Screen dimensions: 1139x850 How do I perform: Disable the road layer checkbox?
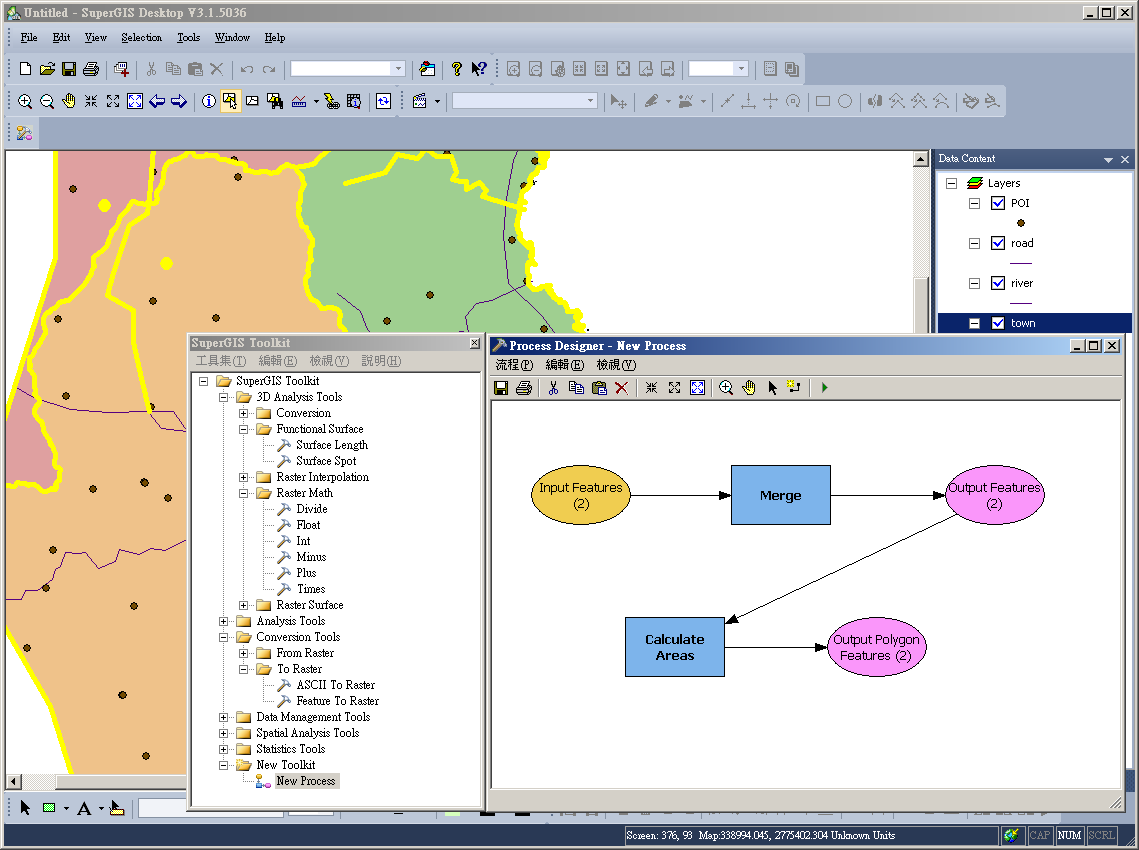pos(997,243)
